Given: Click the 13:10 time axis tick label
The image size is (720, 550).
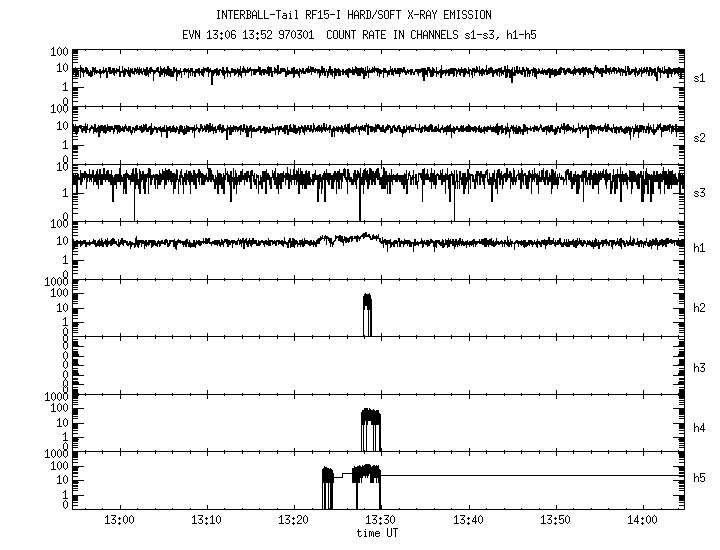Looking at the screenshot, I should pos(206,521).
